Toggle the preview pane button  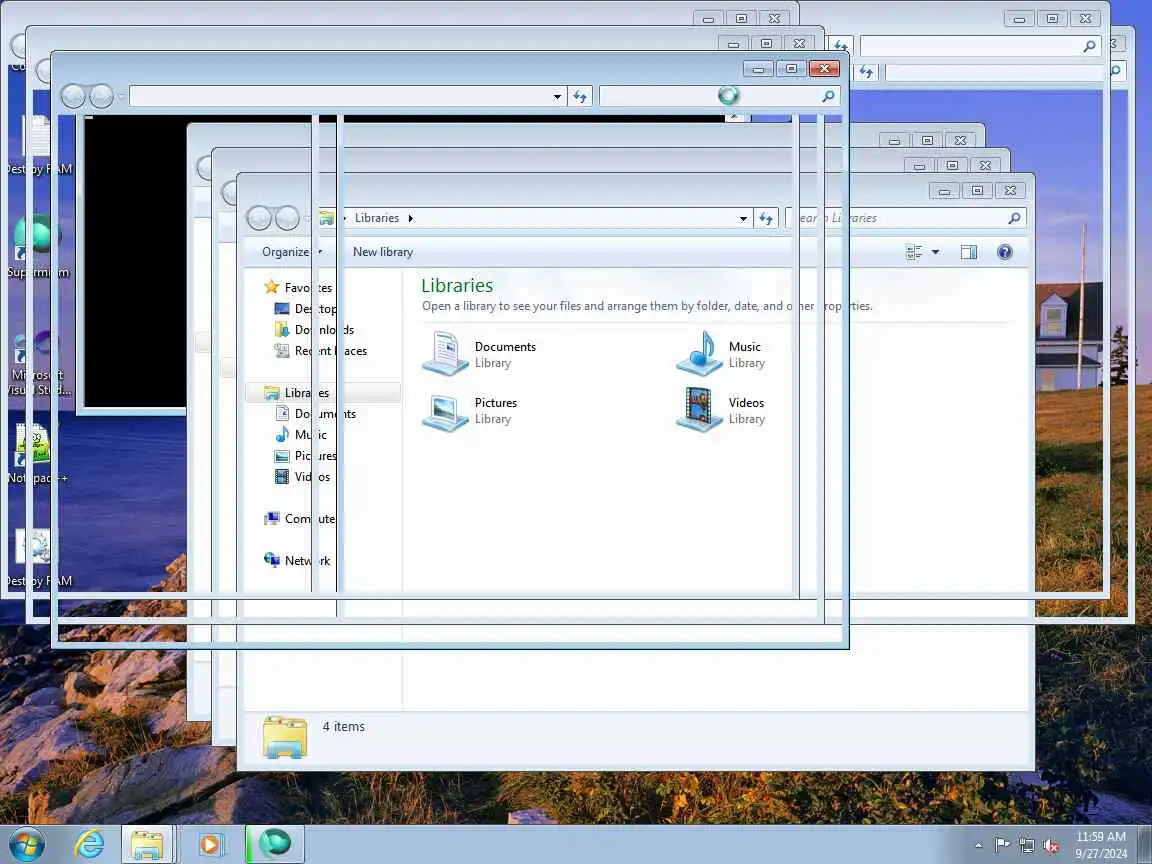(x=969, y=252)
